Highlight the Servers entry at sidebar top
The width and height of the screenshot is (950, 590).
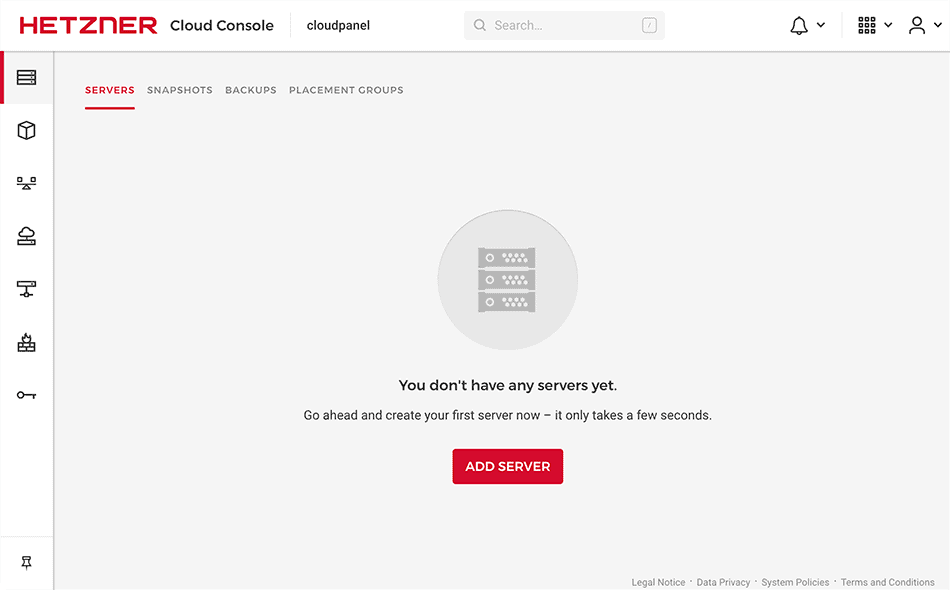(x=27, y=77)
